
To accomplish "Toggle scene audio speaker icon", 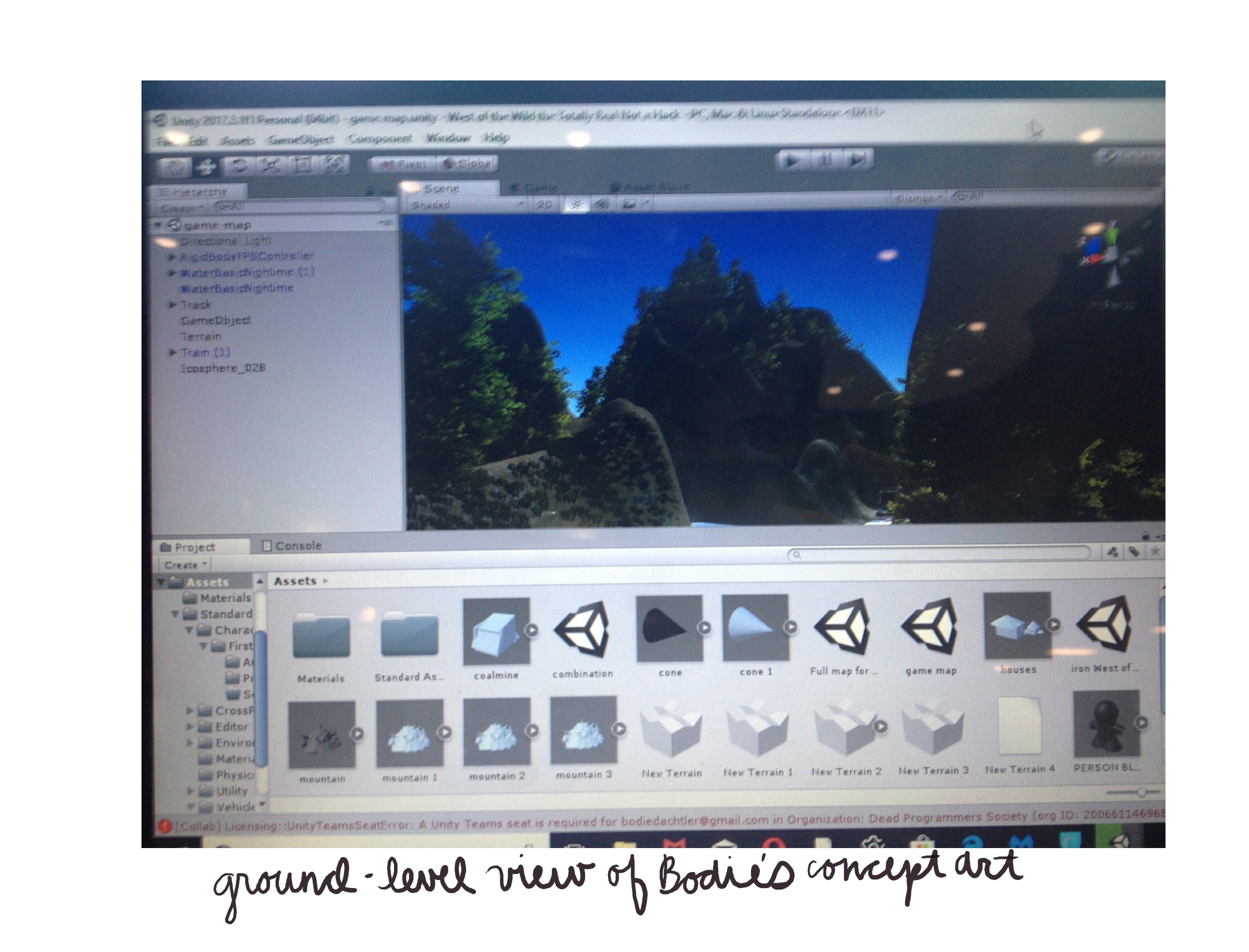I will coord(602,203).
